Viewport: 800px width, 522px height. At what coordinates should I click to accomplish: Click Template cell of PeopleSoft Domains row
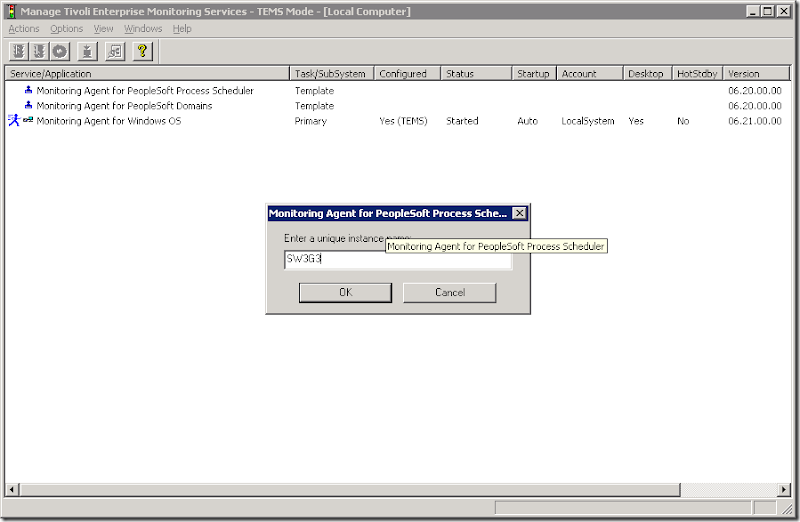(314, 106)
